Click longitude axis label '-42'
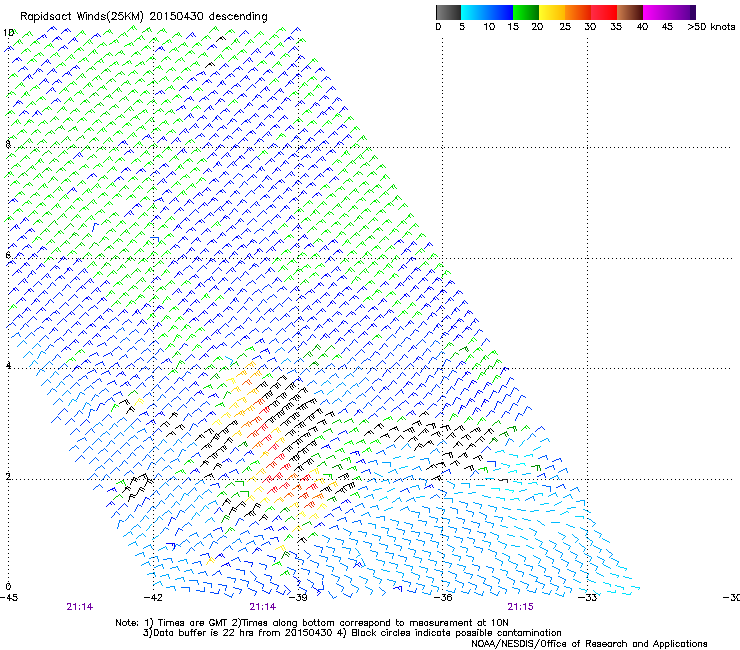 [x=153, y=598]
